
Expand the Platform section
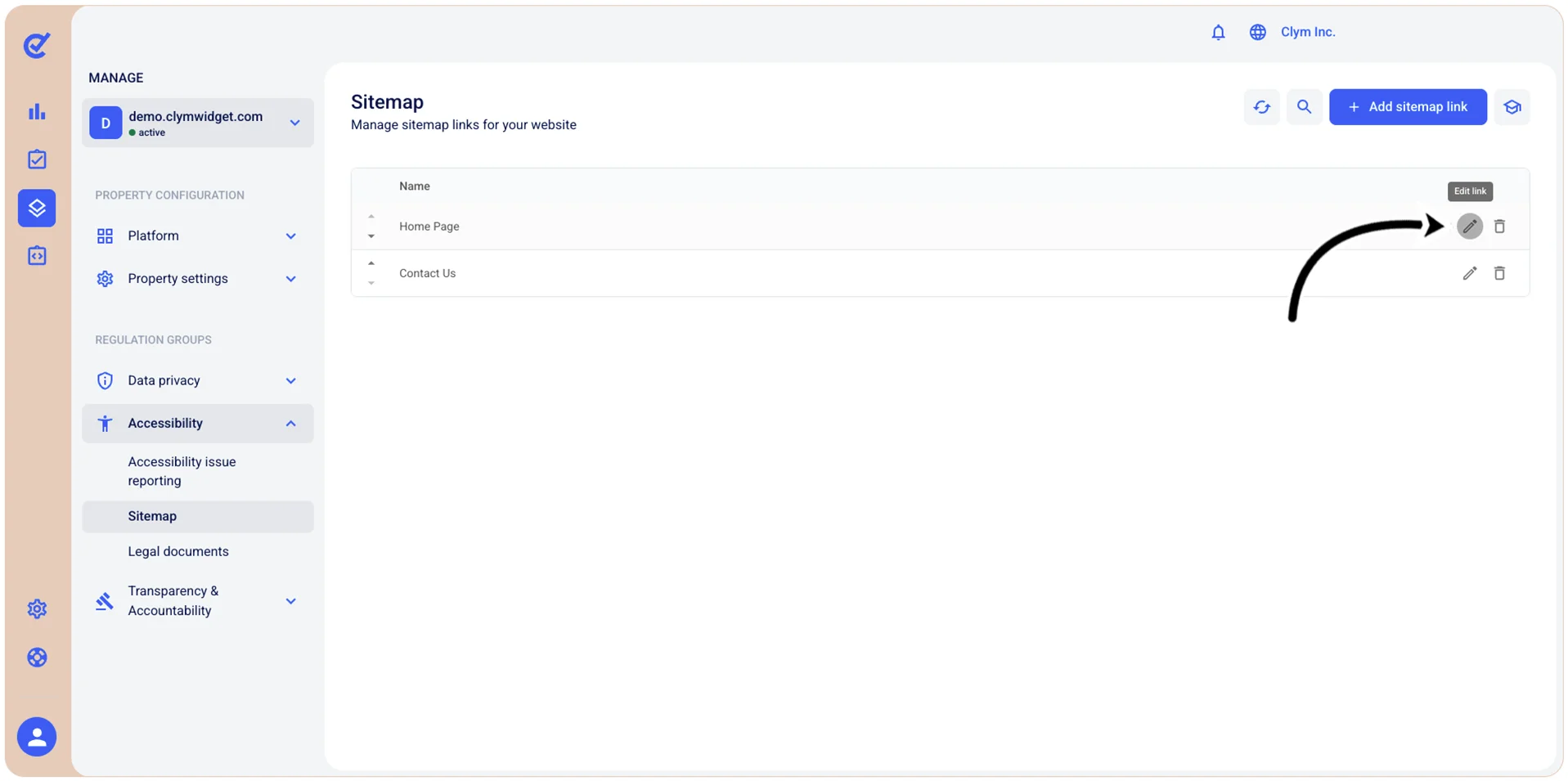coord(197,236)
